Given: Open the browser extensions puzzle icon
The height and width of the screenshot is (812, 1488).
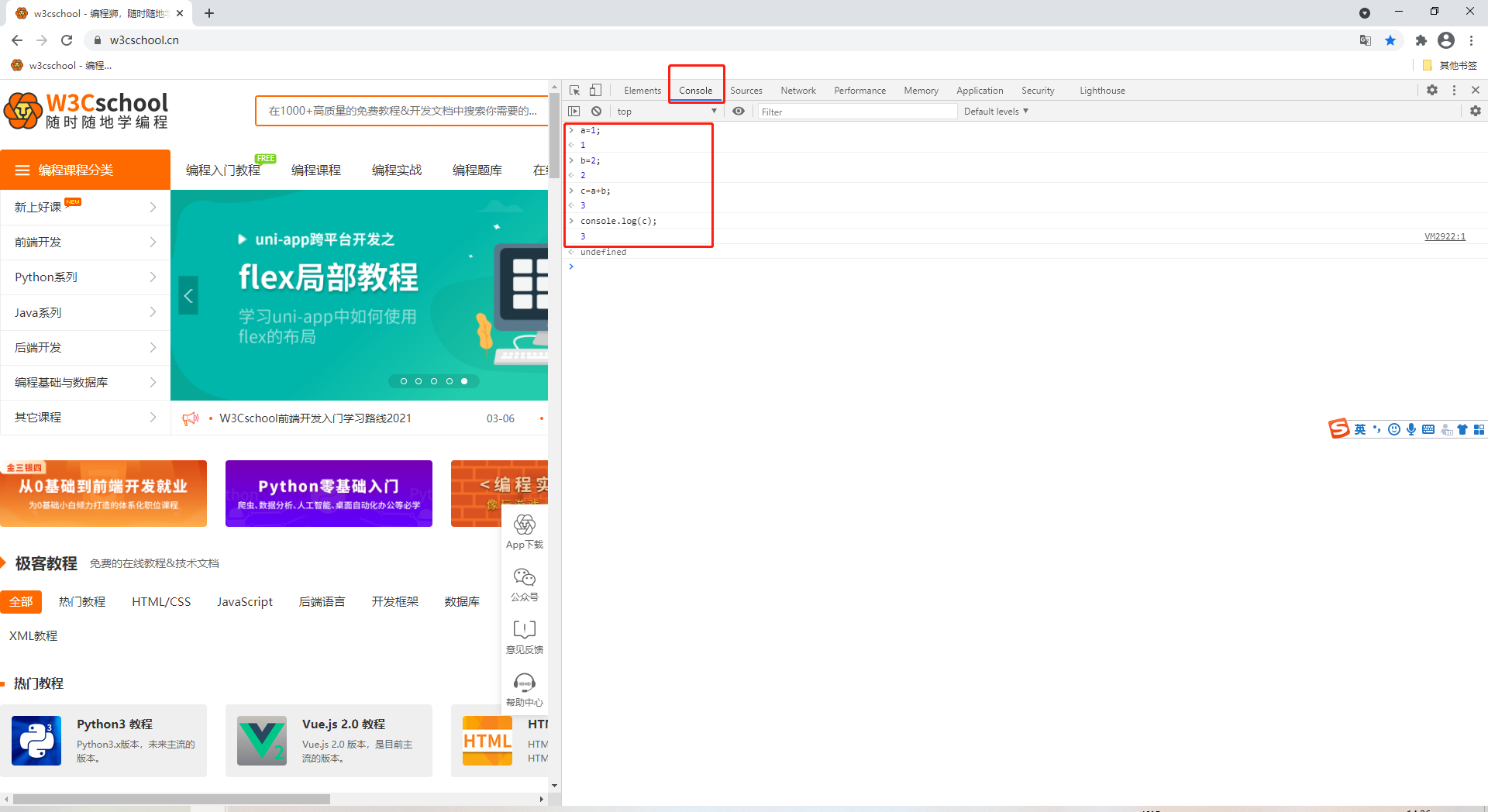Looking at the screenshot, I should [1421, 40].
